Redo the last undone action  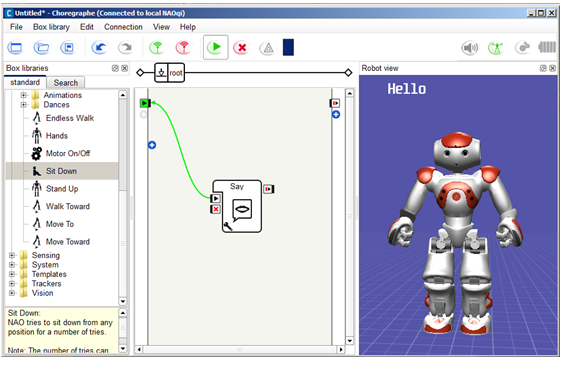(125, 48)
